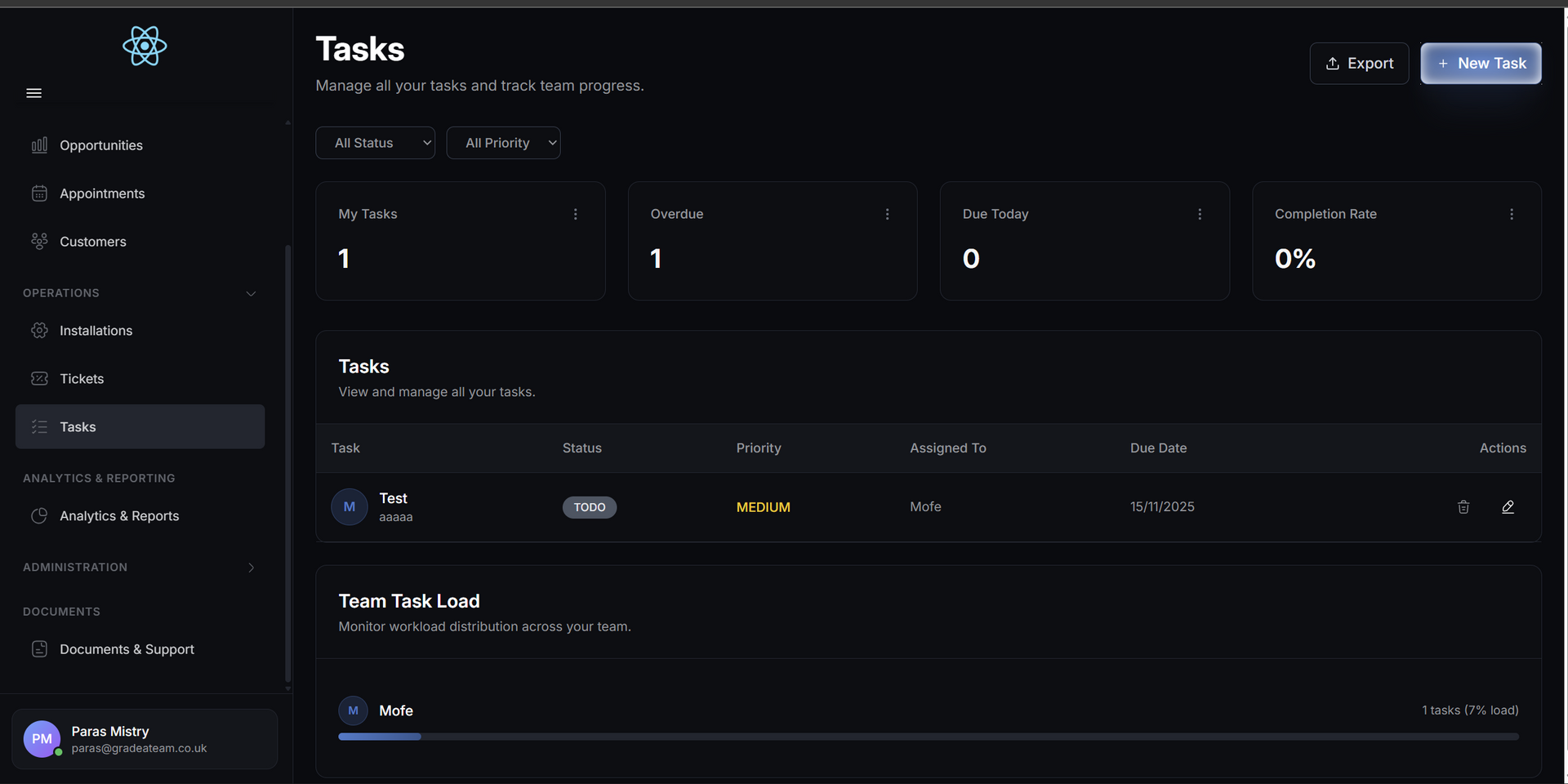Screen dimensions: 1568x784
Task: Open the My Tasks card options menu
Action: (575, 213)
